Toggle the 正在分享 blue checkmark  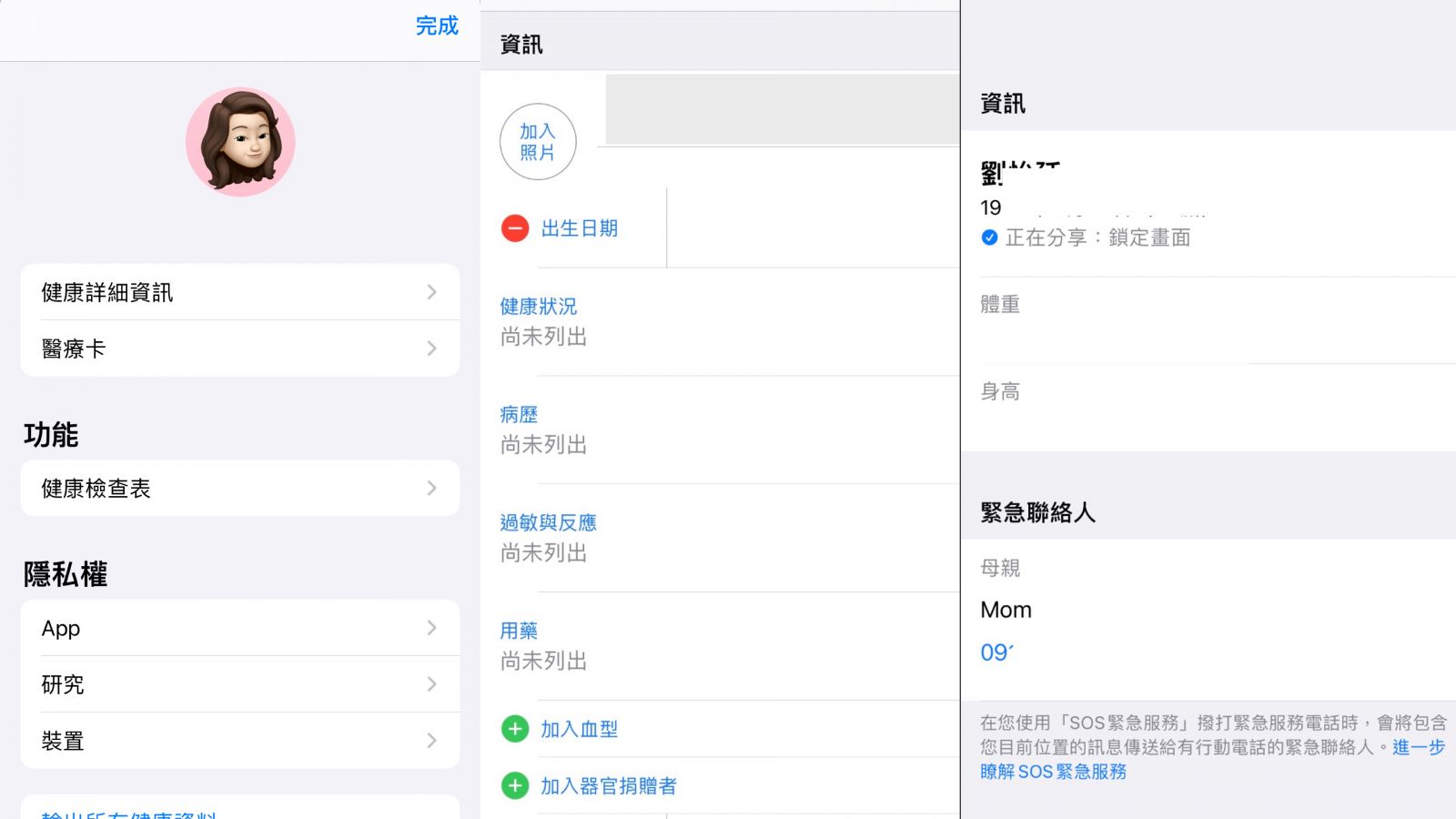pyautogui.click(x=990, y=238)
